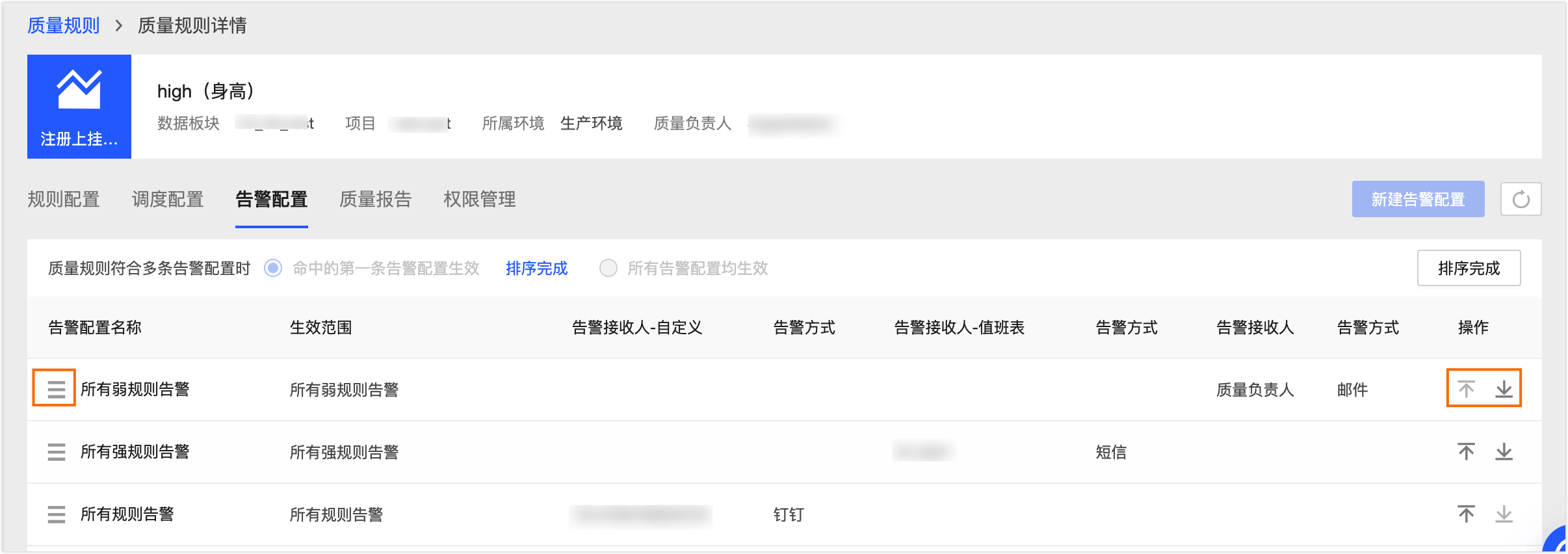Move 所有弱规则告警 to top arrow

(1466, 389)
